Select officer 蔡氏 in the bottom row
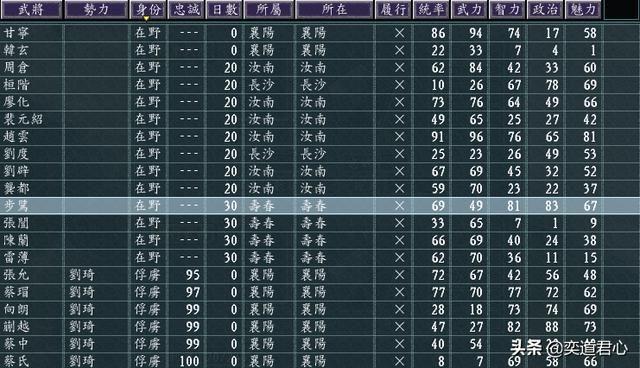The image size is (640, 368). pyautogui.click(x=16, y=361)
